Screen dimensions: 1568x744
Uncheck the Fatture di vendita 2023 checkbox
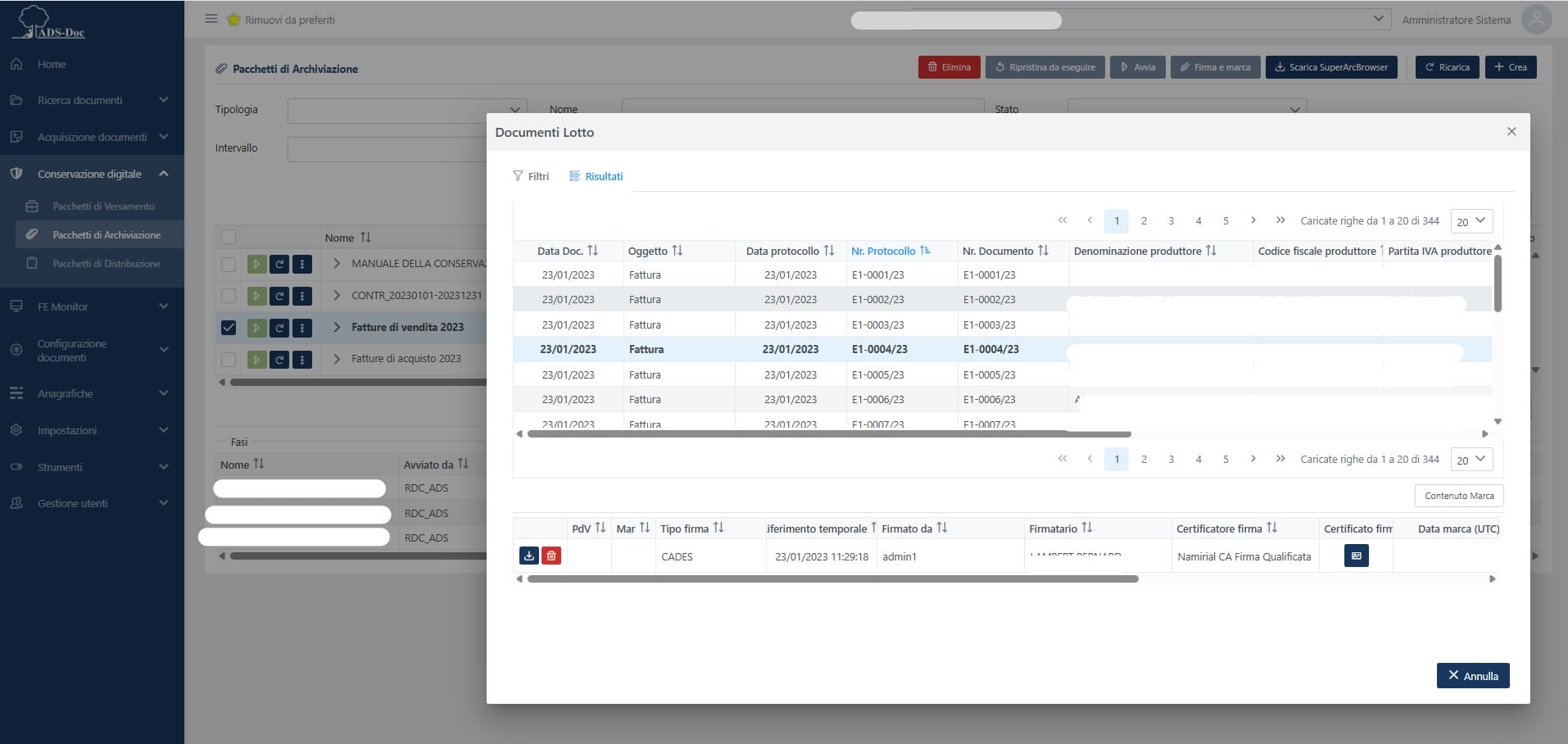coord(229,328)
